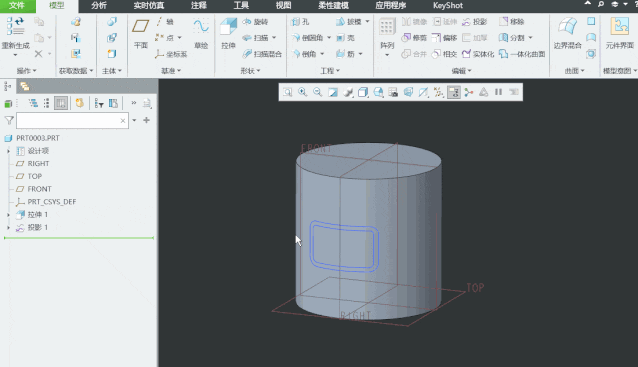Click the 元件界面 component interface tool

619,33
